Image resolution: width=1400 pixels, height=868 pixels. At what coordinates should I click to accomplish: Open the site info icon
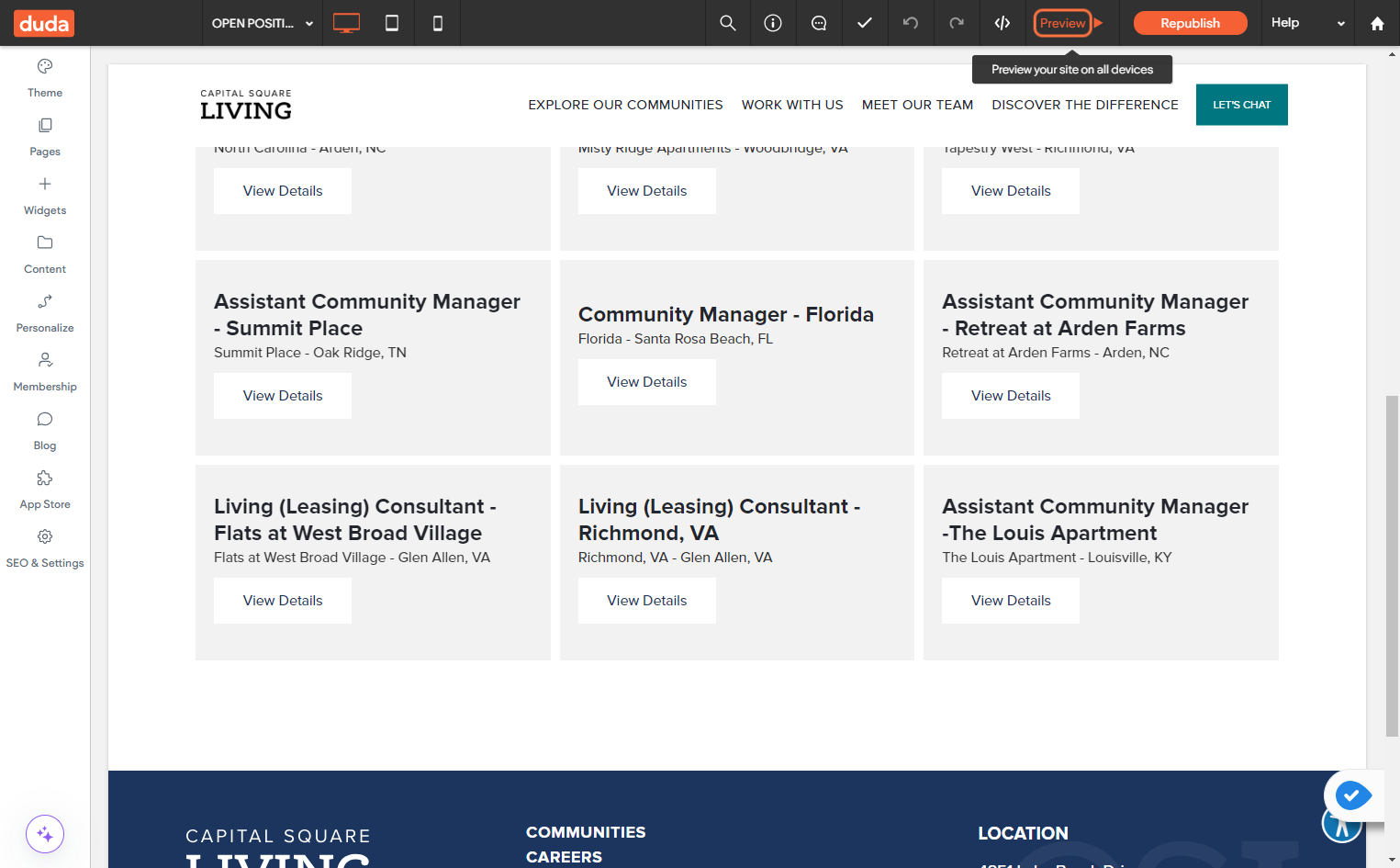[773, 23]
